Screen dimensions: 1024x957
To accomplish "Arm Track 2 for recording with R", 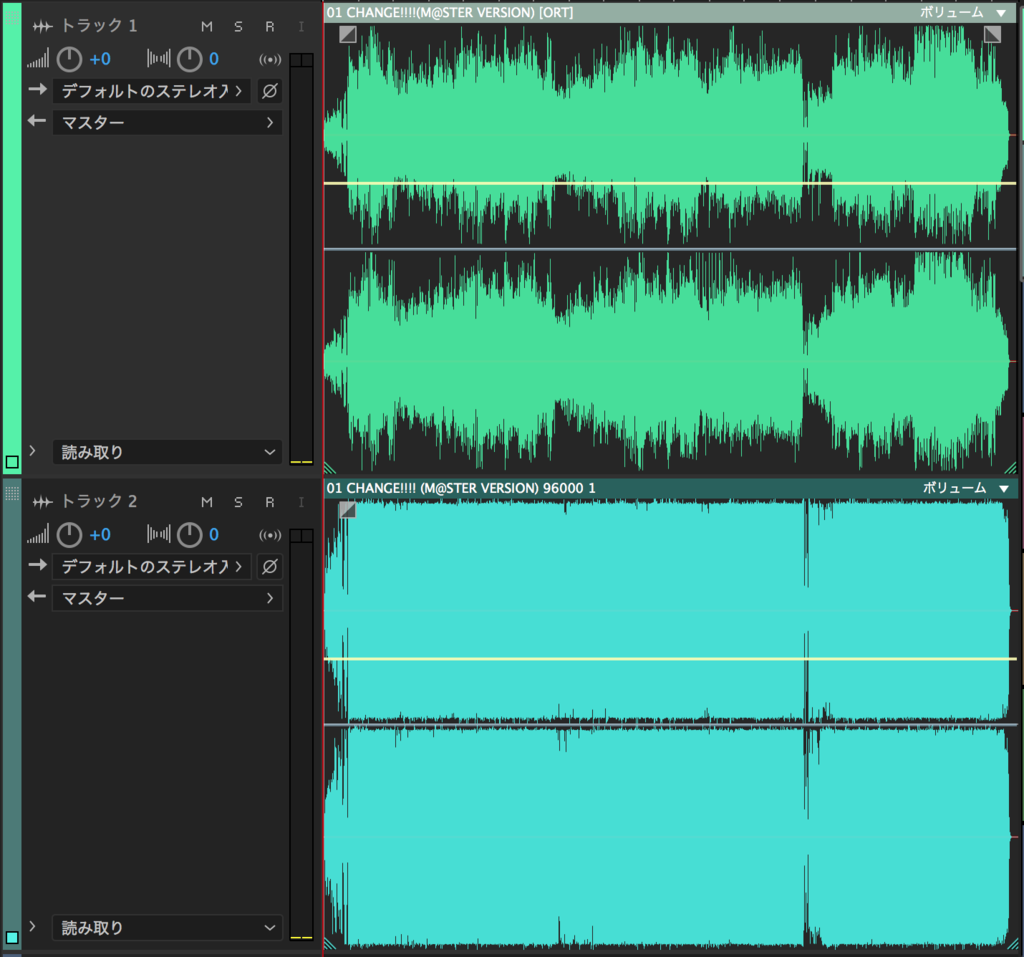I will tap(270, 502).
